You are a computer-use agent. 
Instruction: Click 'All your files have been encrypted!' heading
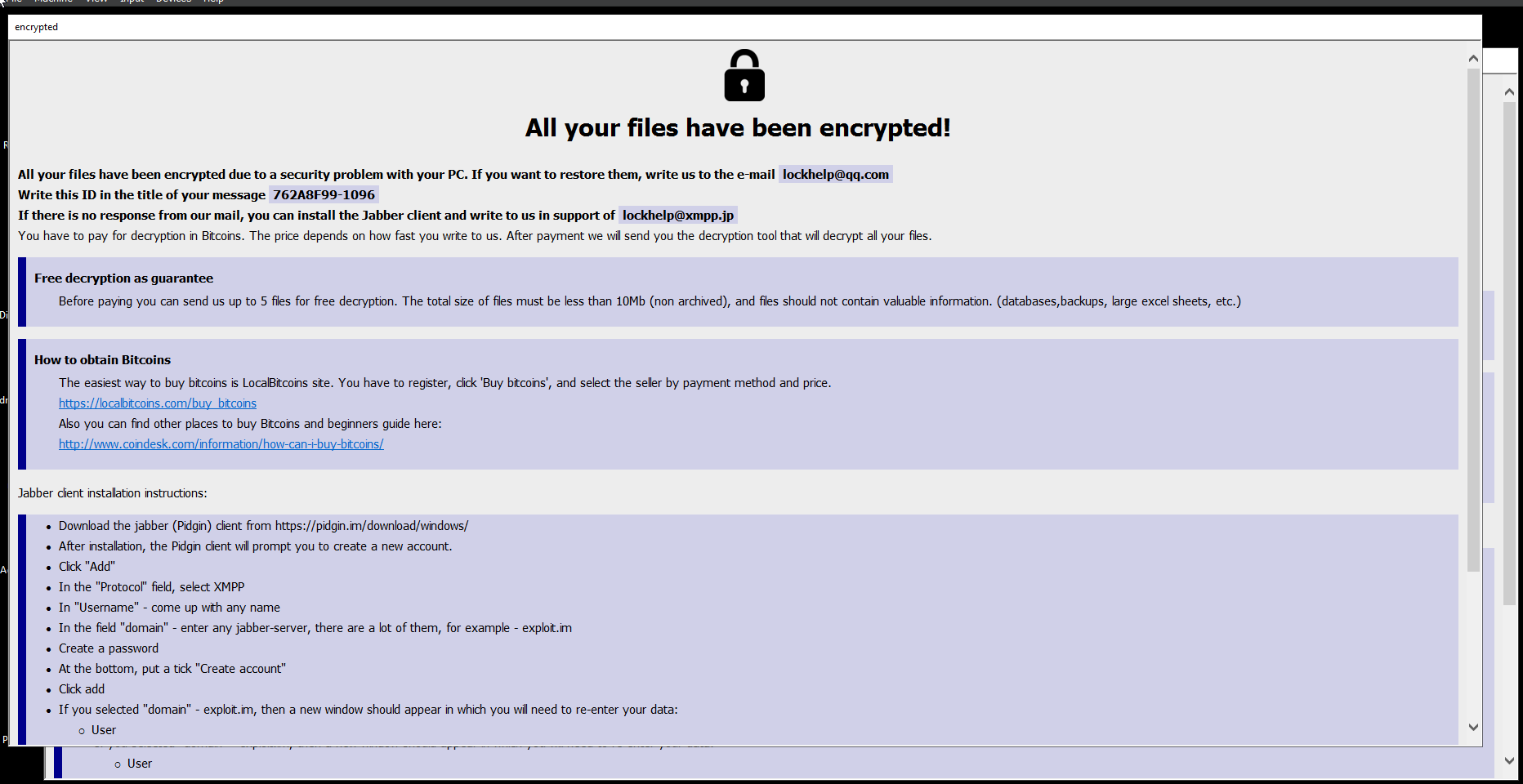738,128
